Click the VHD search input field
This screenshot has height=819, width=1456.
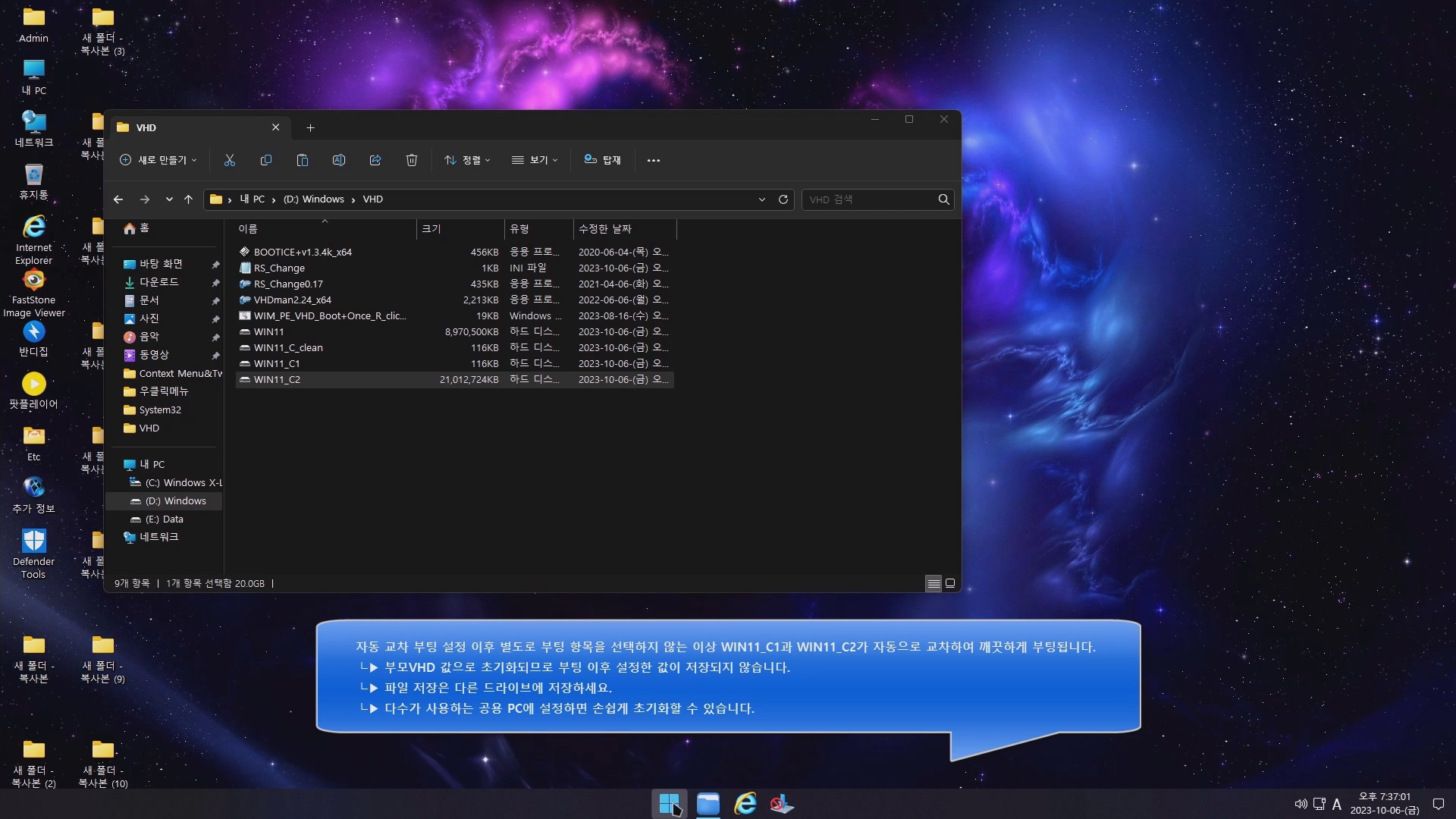pos(870,199)
